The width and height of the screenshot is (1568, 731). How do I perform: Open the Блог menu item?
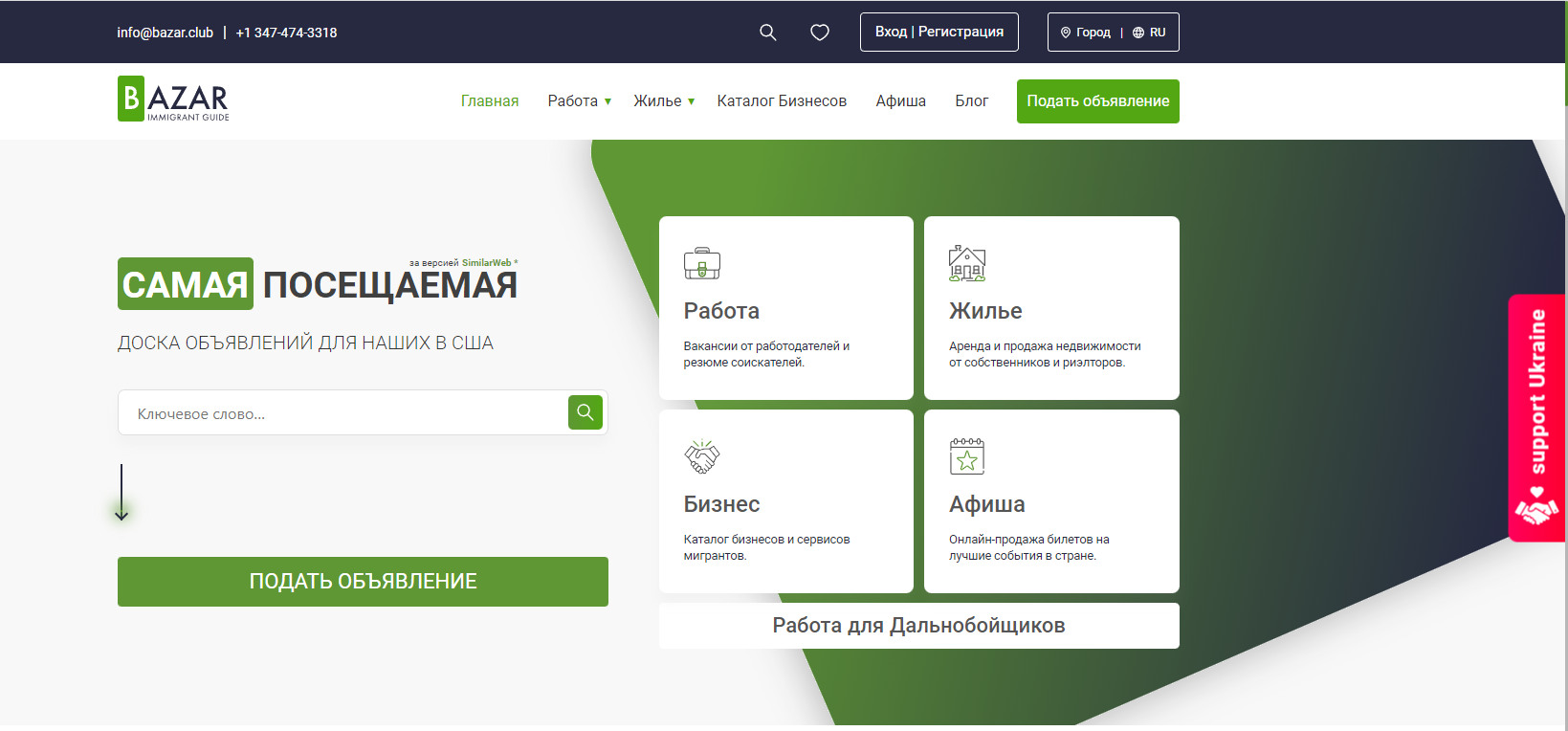click(x=971, y=101)
